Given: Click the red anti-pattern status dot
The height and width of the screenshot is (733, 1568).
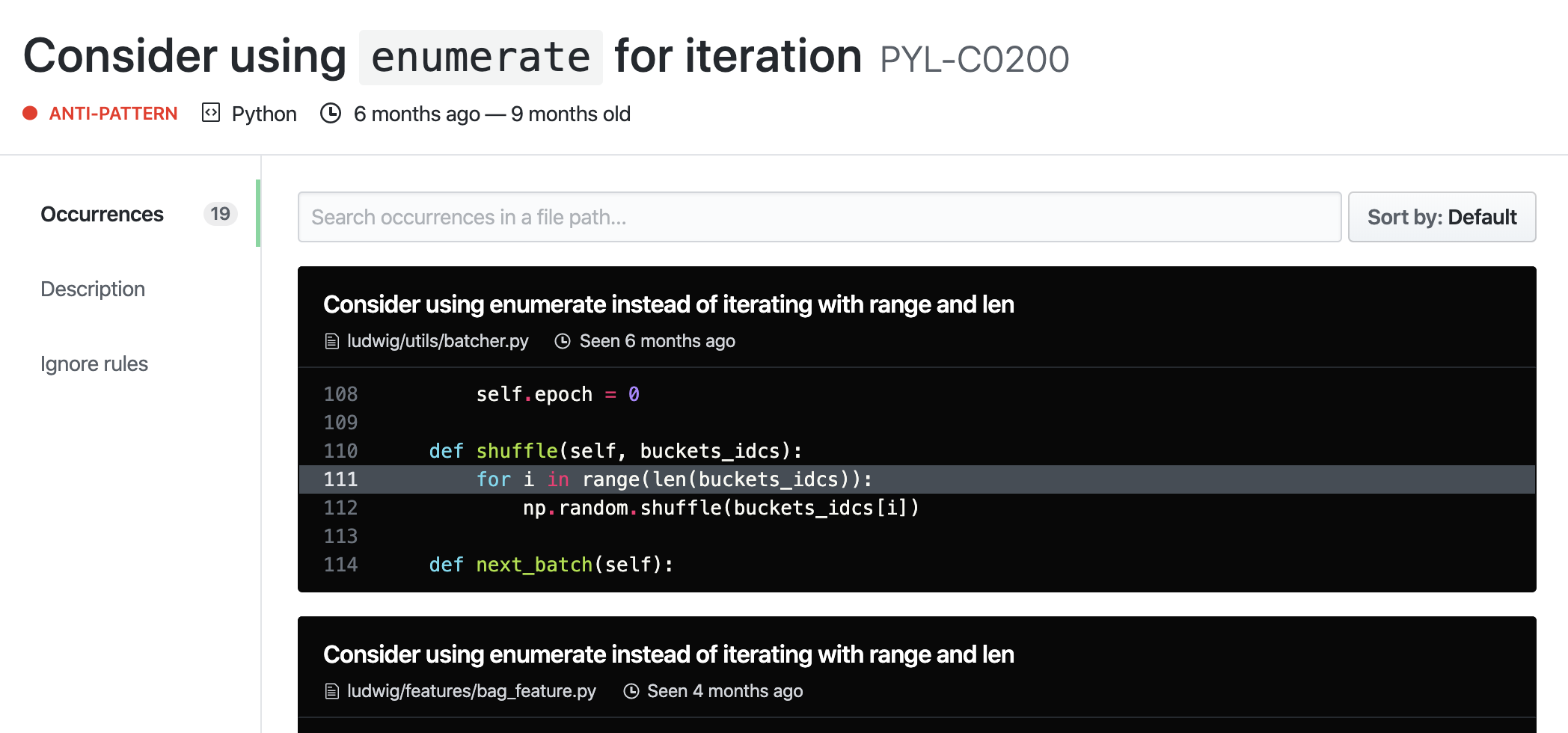Looking at the screenshot, I should (x=30, y=114).
